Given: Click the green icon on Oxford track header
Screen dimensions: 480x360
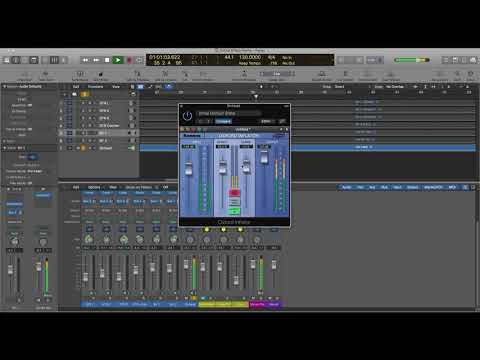Looking at the screenshot, I should pos(131,148).
